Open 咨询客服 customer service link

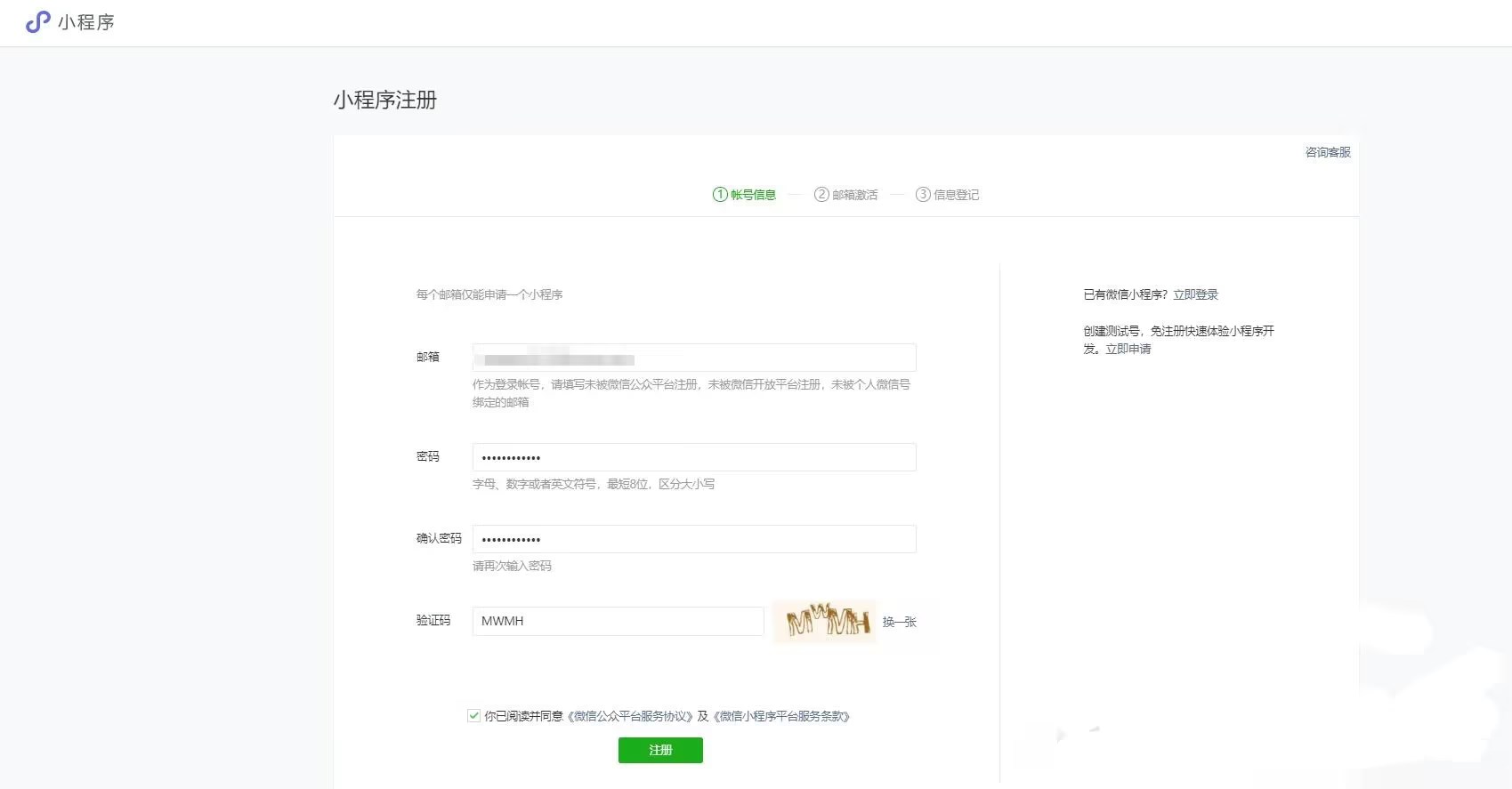pos(1328,152)
